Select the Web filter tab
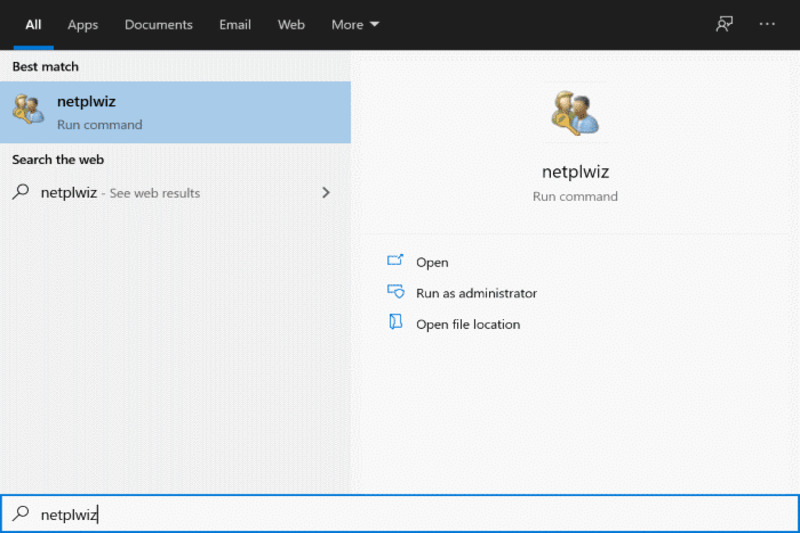The width and height of the screenshot is (800, 533). click(291, 25)
